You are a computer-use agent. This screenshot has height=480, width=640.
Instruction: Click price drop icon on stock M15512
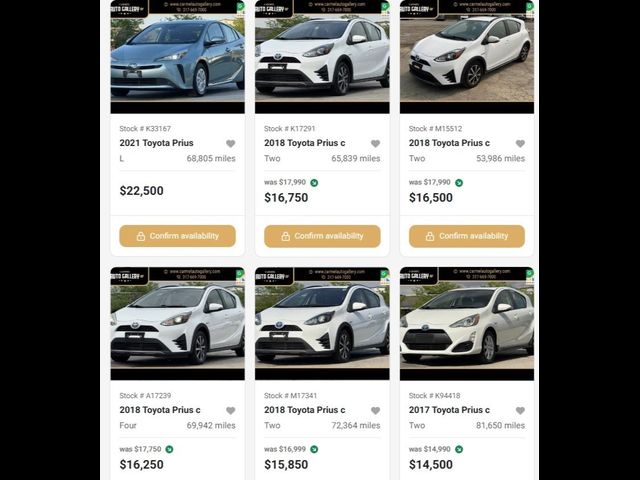459,183
